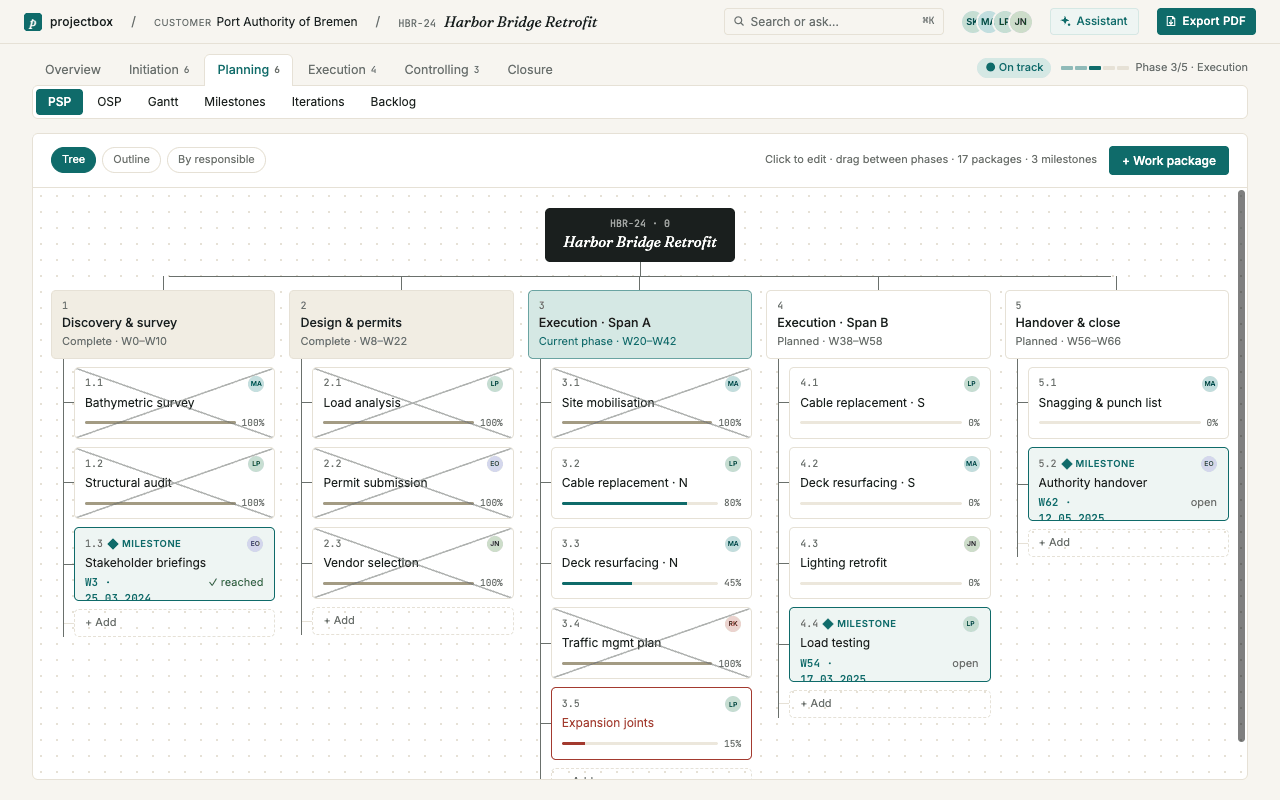Click the milestone diamond on Authority handover

pos(1067,464)
